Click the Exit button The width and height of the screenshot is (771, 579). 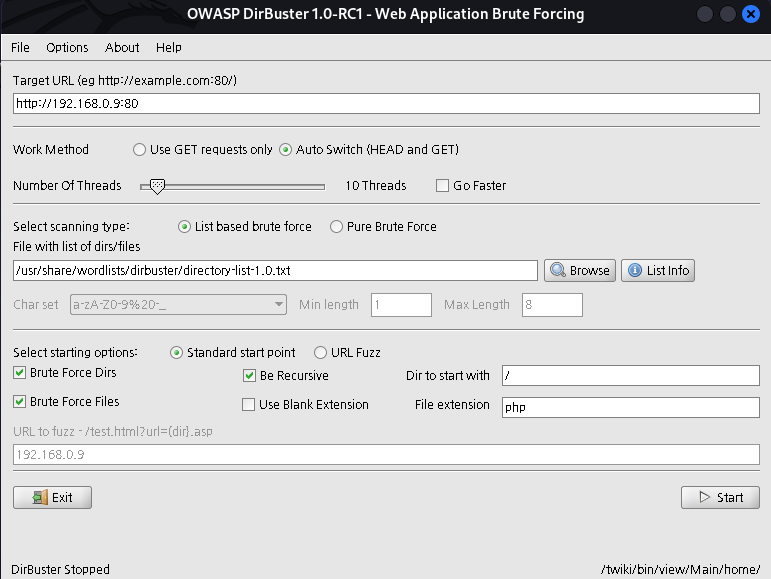(52, 497)
